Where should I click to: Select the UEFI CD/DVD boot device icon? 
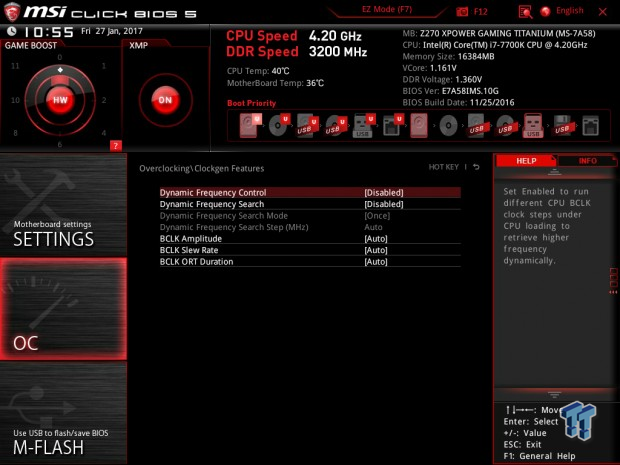pyautogui.click(x=279, y=125)
